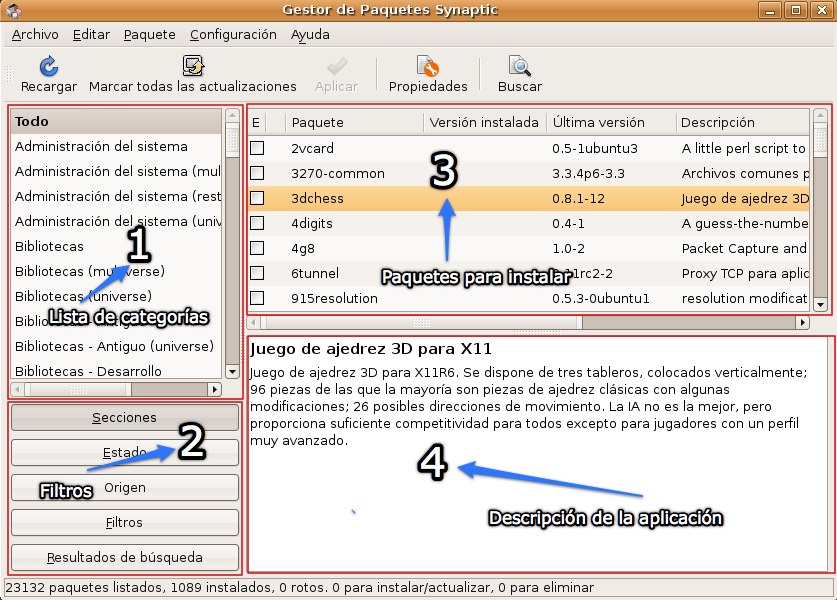Screen dimensions: 837x600
Task: Sort by the Paquete column header
Action: (354, 123)
